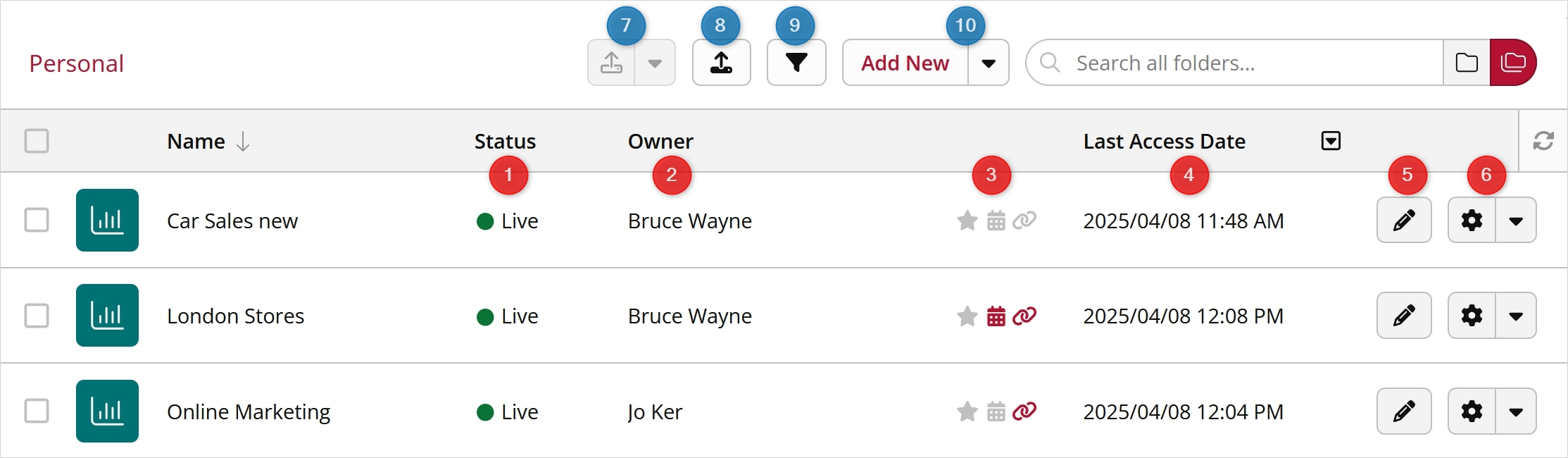Click the schedule calendar icon for London Stores
Screen dimensions: 1568x458
[x=996, y=316]
